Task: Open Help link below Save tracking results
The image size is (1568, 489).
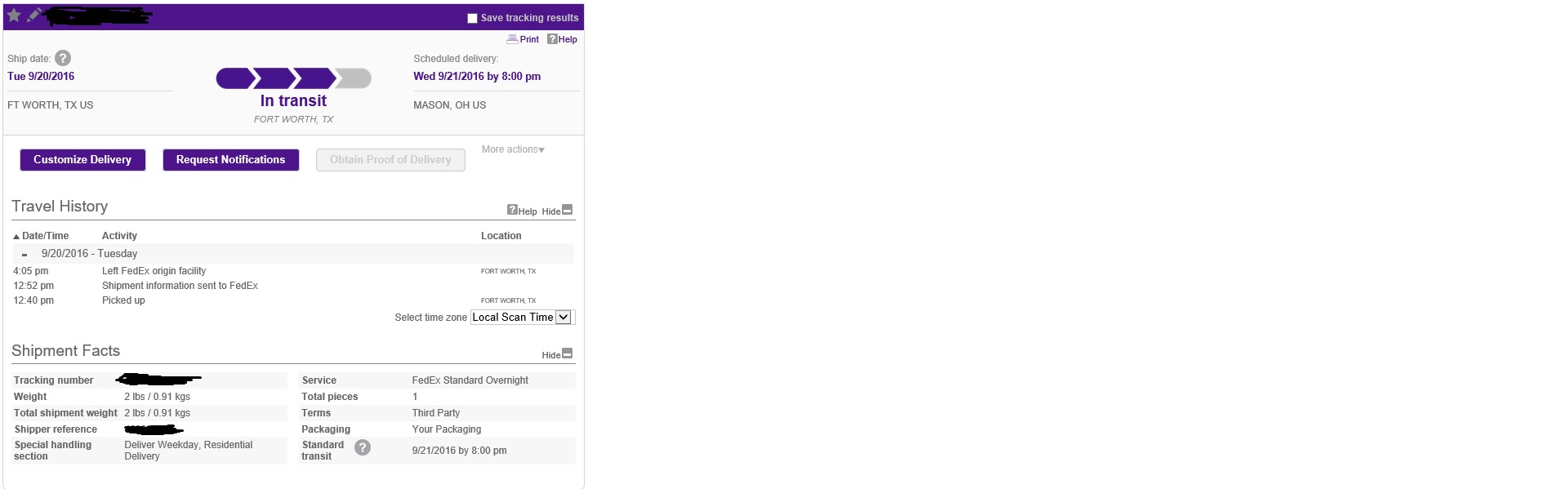Action: (x=562, y=39)
